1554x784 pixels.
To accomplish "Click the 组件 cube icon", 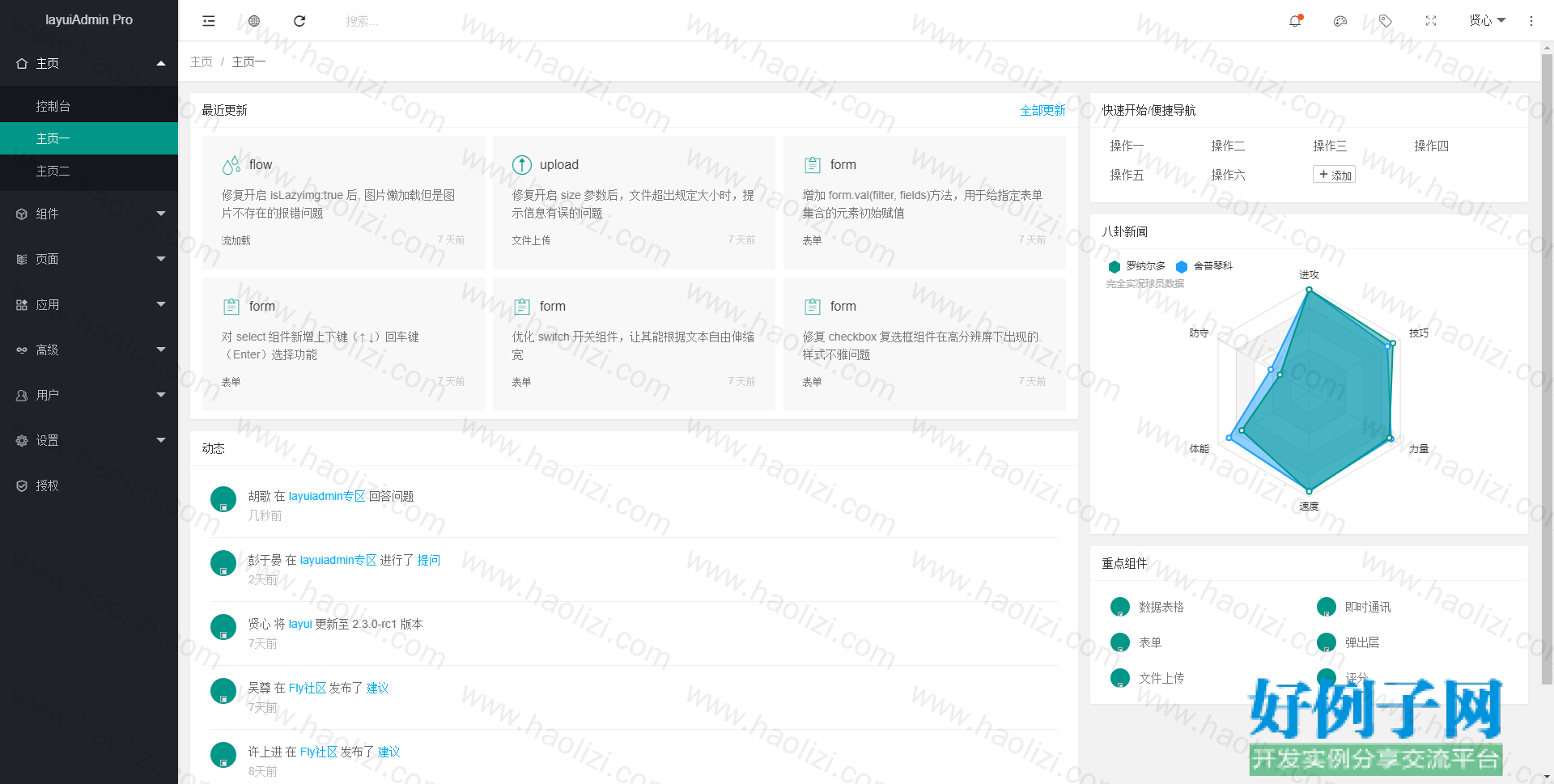I will (22, 214).
